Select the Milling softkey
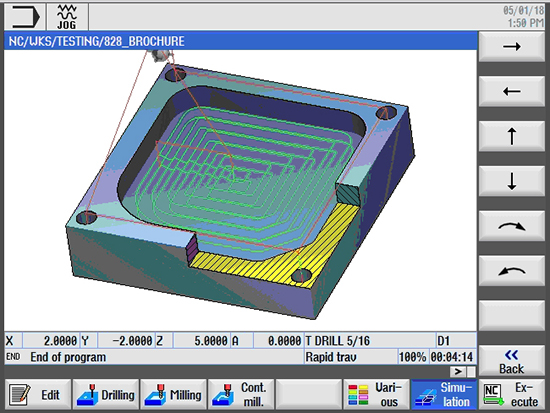This screenshot has width=550, height=413. tap(174, 394)
